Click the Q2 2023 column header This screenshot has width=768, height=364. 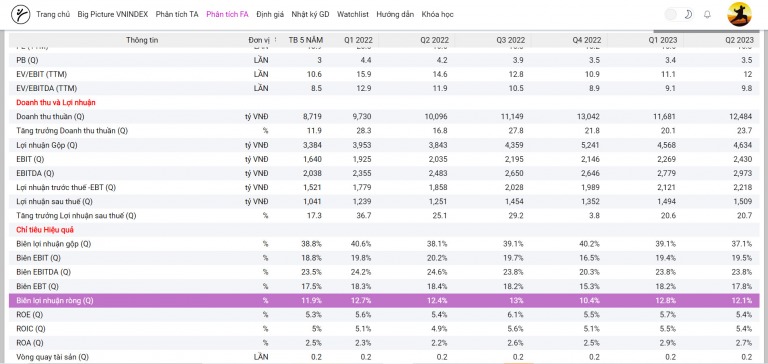pos(739,40)
